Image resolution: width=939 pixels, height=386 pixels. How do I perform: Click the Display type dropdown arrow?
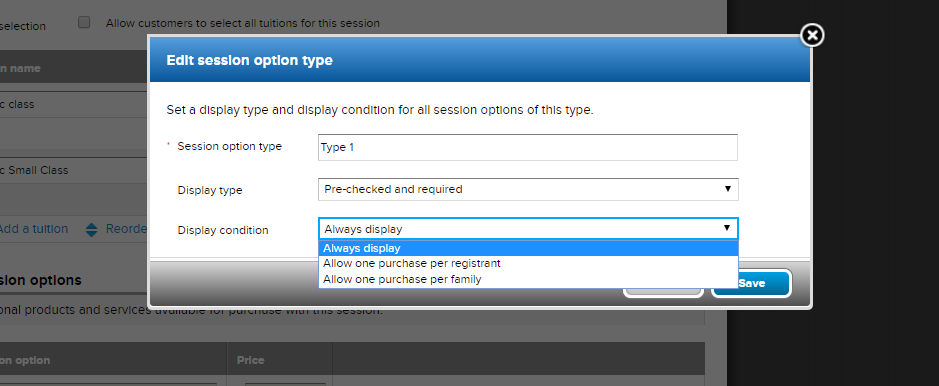(728, 189)
